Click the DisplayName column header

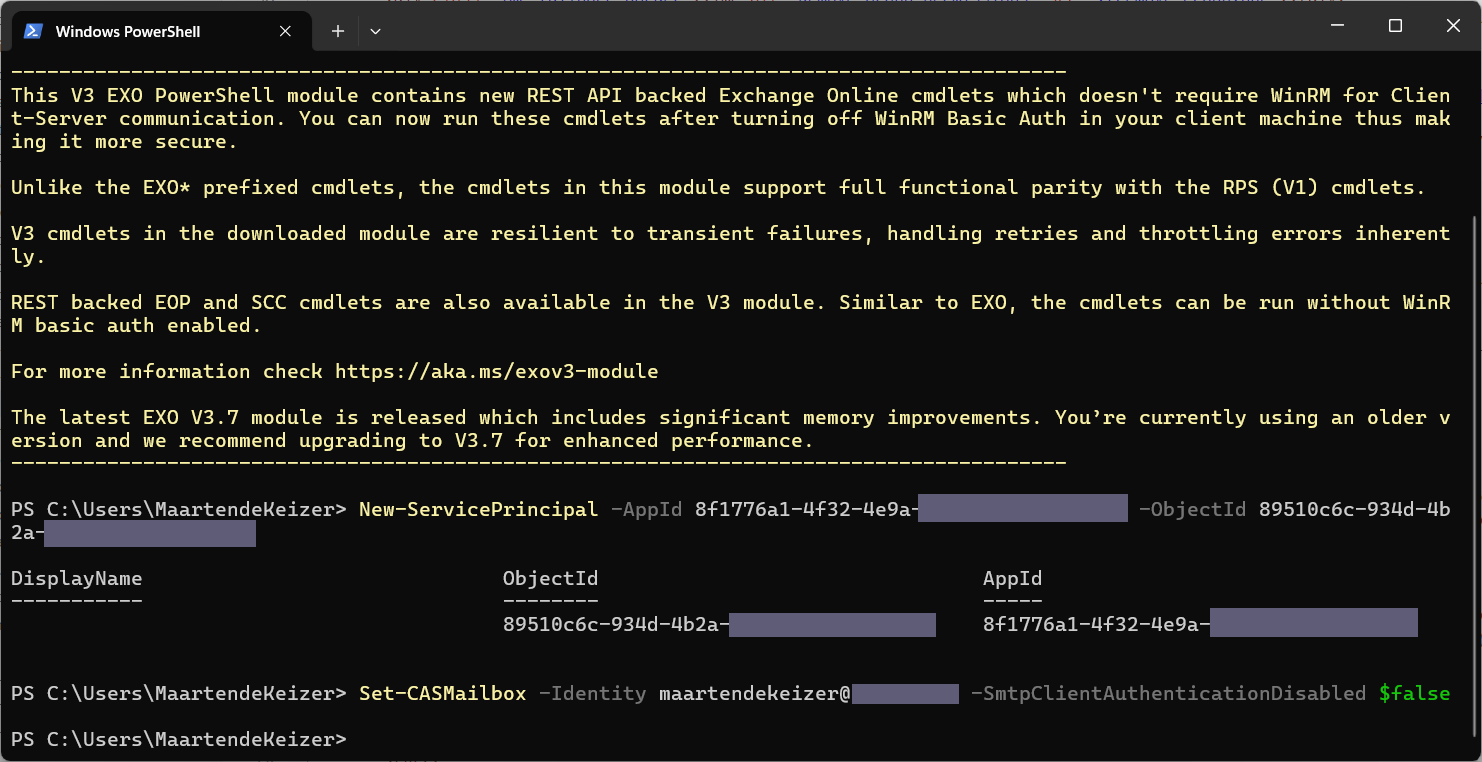point(76,579)
